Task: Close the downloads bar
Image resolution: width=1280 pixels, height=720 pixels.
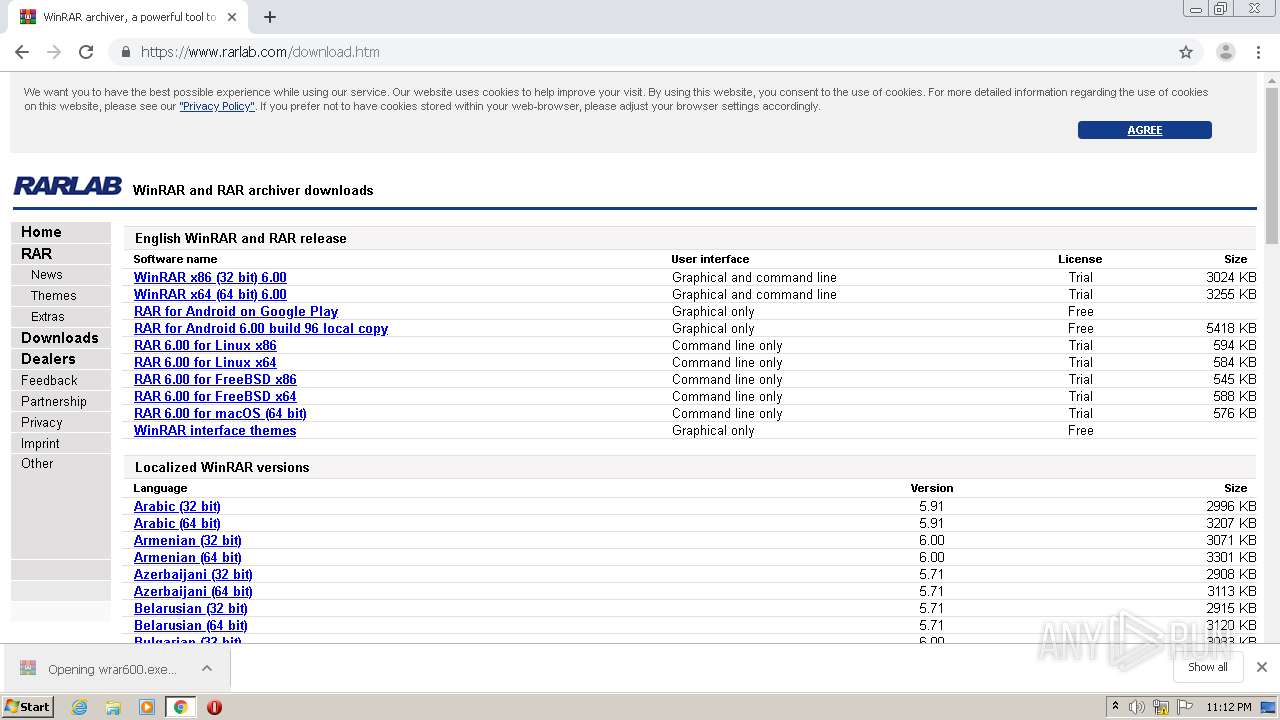Action: pyautogui.click(x=1262, y=667)
